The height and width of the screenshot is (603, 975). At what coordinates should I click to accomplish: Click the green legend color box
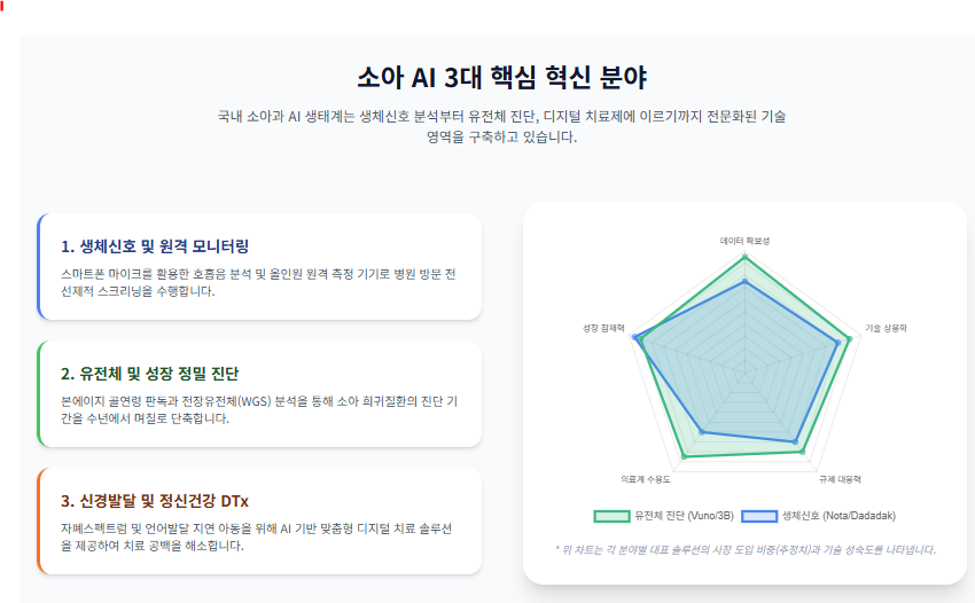tap(612, 516)
